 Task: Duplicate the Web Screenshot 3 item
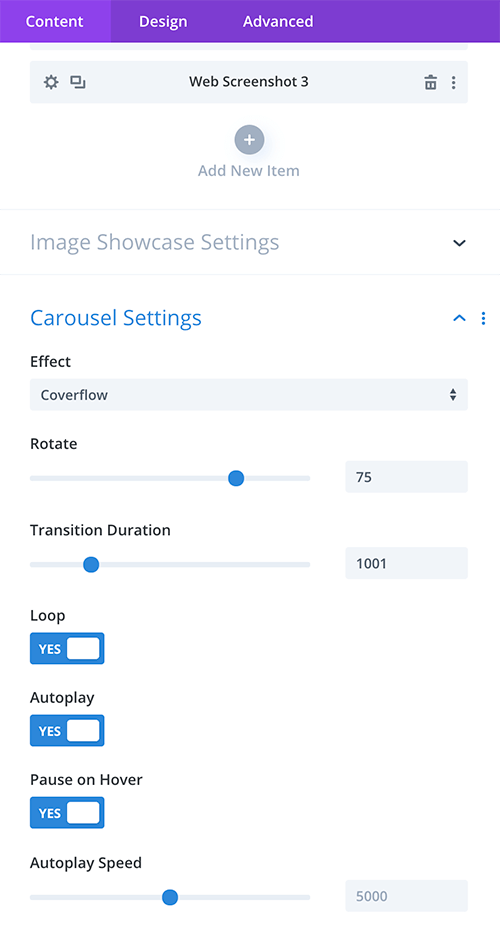(78, 82)
